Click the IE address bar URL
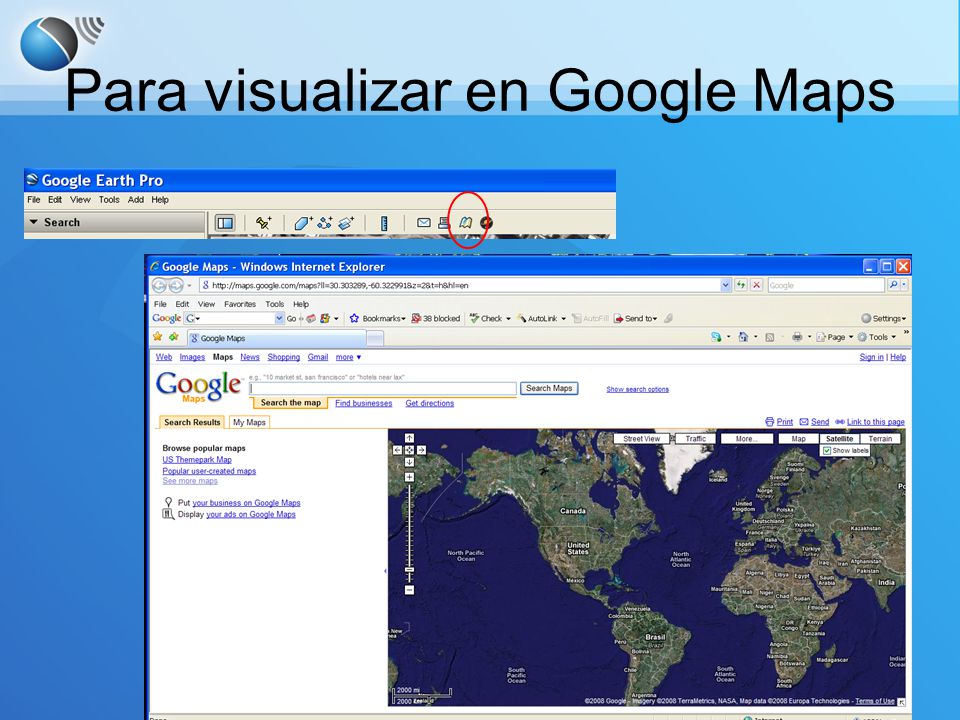Screen dimensions: 960x720 point(340,285)
